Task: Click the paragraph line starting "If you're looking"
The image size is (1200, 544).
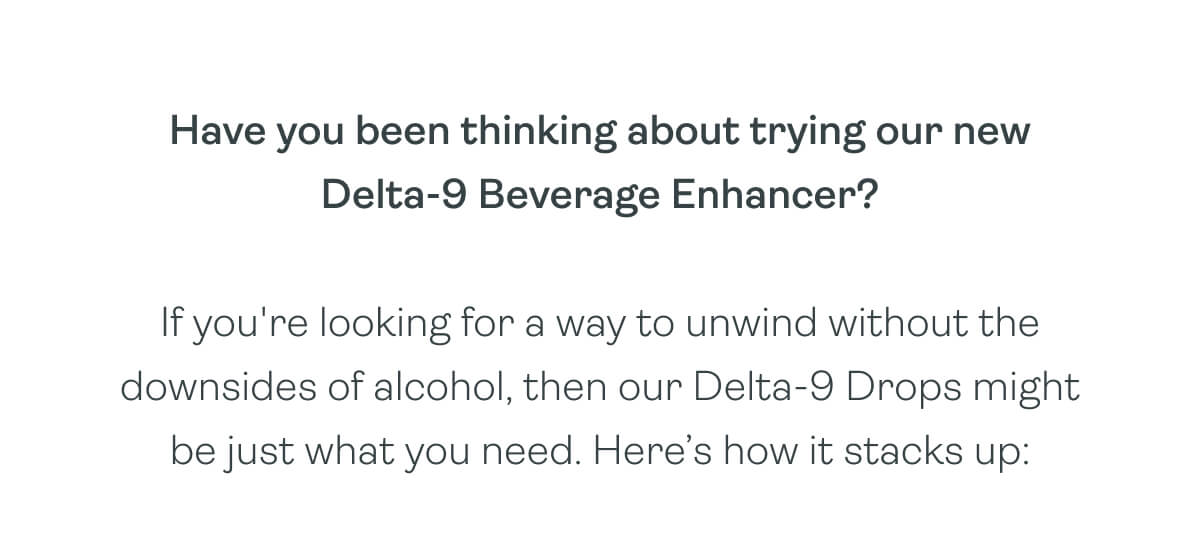Action: [599, 326]
